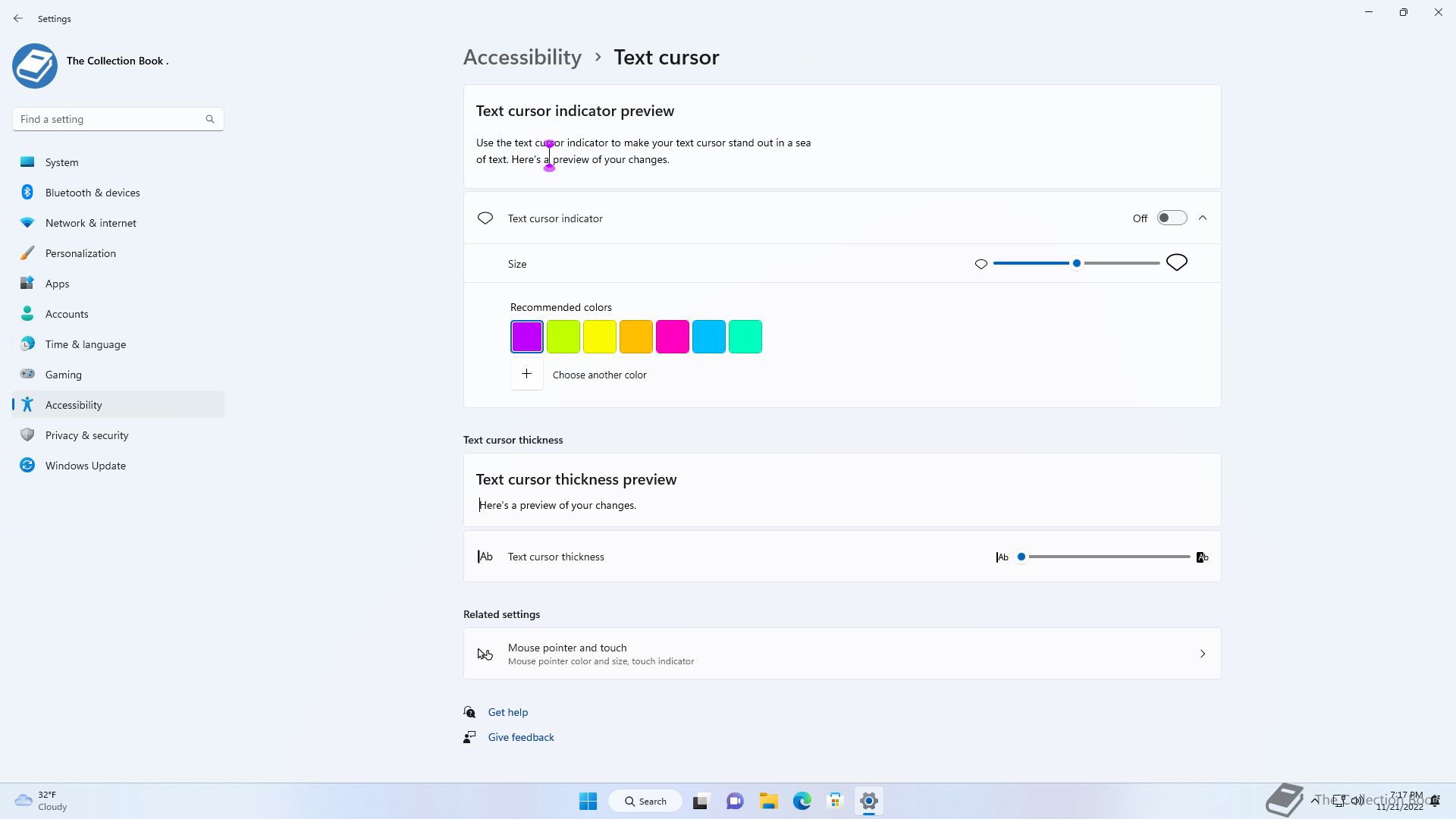Click the Personalization paintbrush icon
The image size is (1456, 819).
point(27,253)
